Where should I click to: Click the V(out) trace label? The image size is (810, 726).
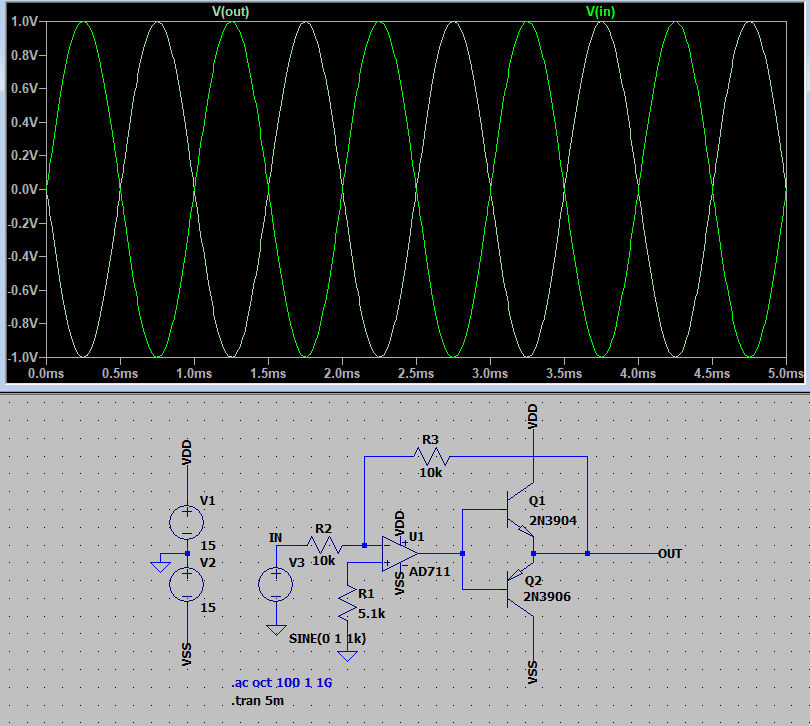[x=230, y=11]
